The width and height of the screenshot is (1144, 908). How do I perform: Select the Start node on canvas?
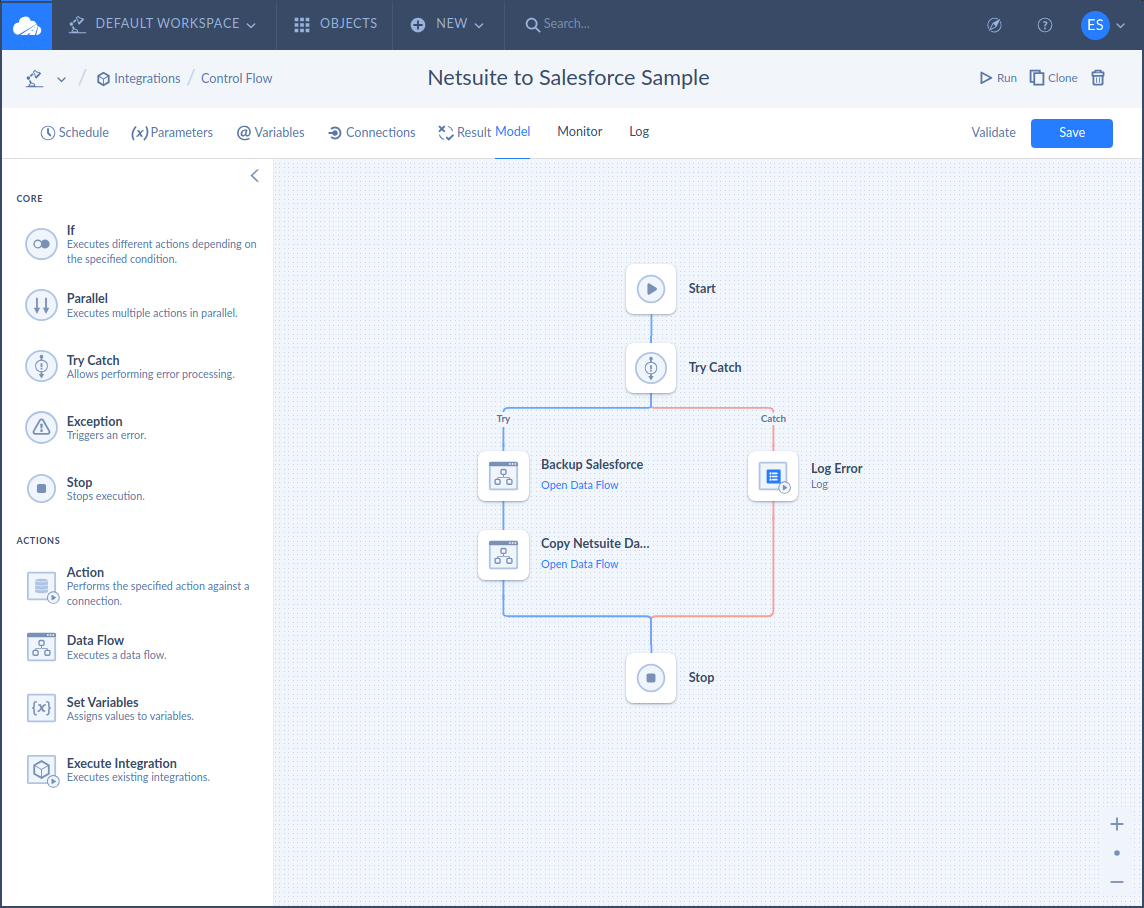tap(651, 289)
